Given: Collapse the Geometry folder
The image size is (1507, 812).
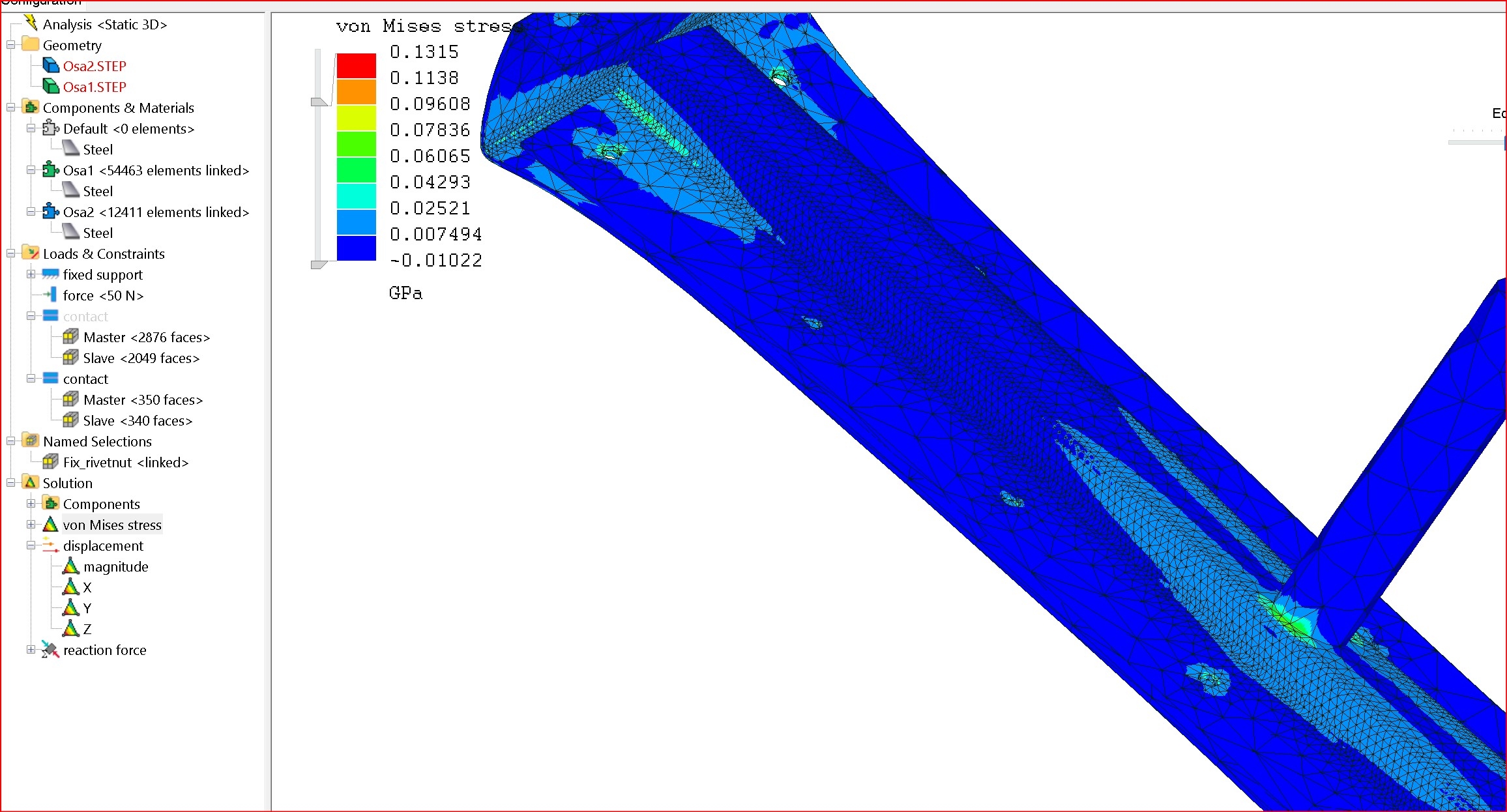Looking at the screenshot, I should point(10,45).
